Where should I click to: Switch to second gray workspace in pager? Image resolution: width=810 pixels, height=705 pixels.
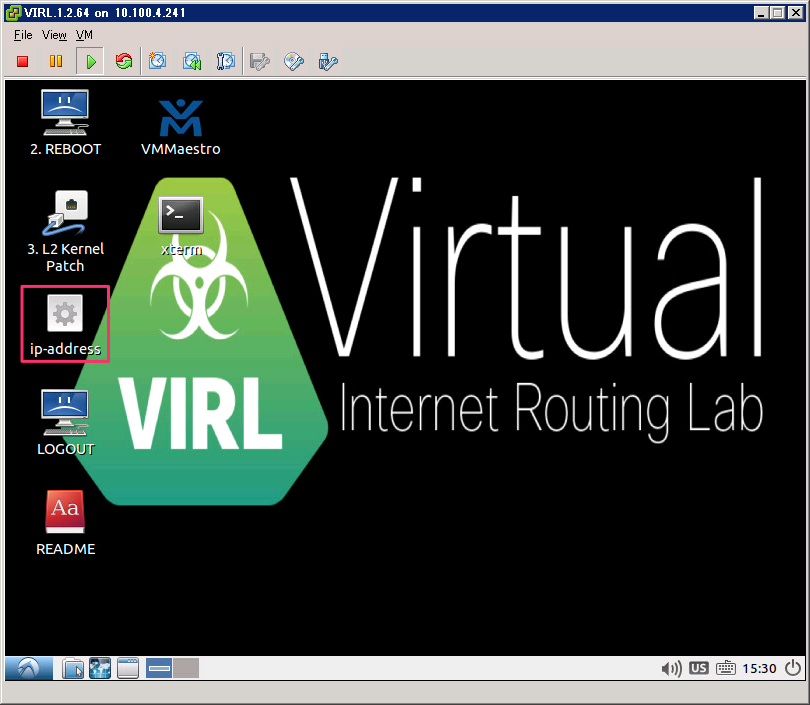click(186, 668)
